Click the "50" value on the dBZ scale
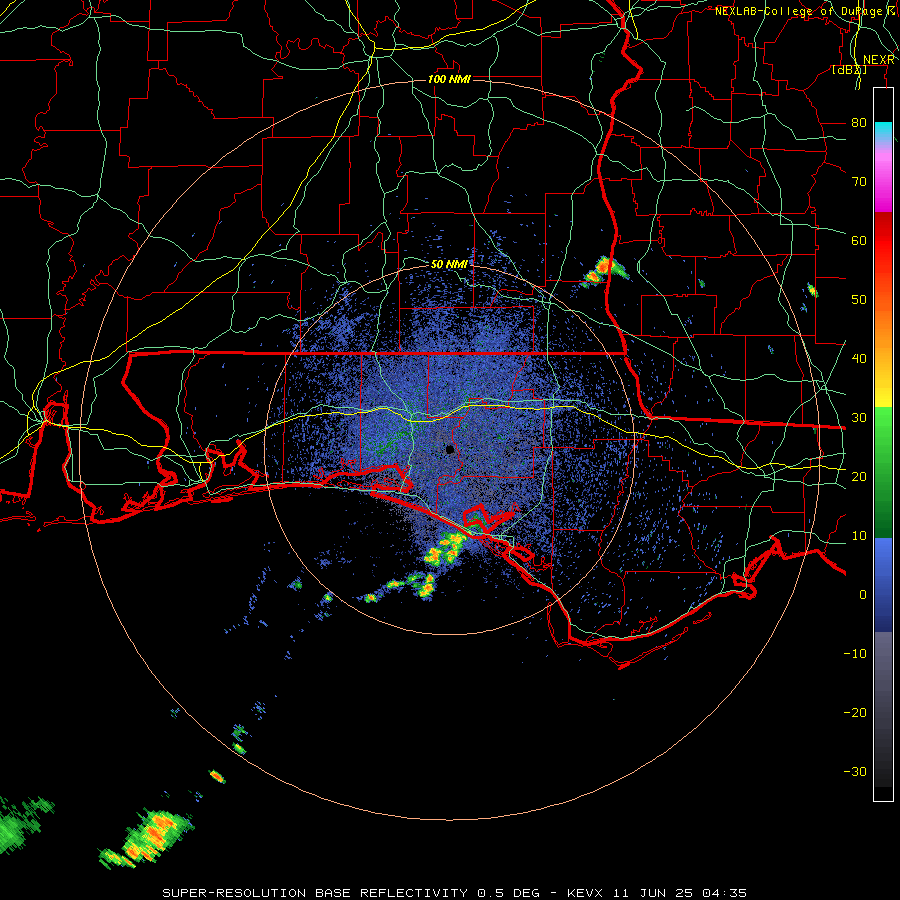Screen dimensions: 900x900 [859, 300]
